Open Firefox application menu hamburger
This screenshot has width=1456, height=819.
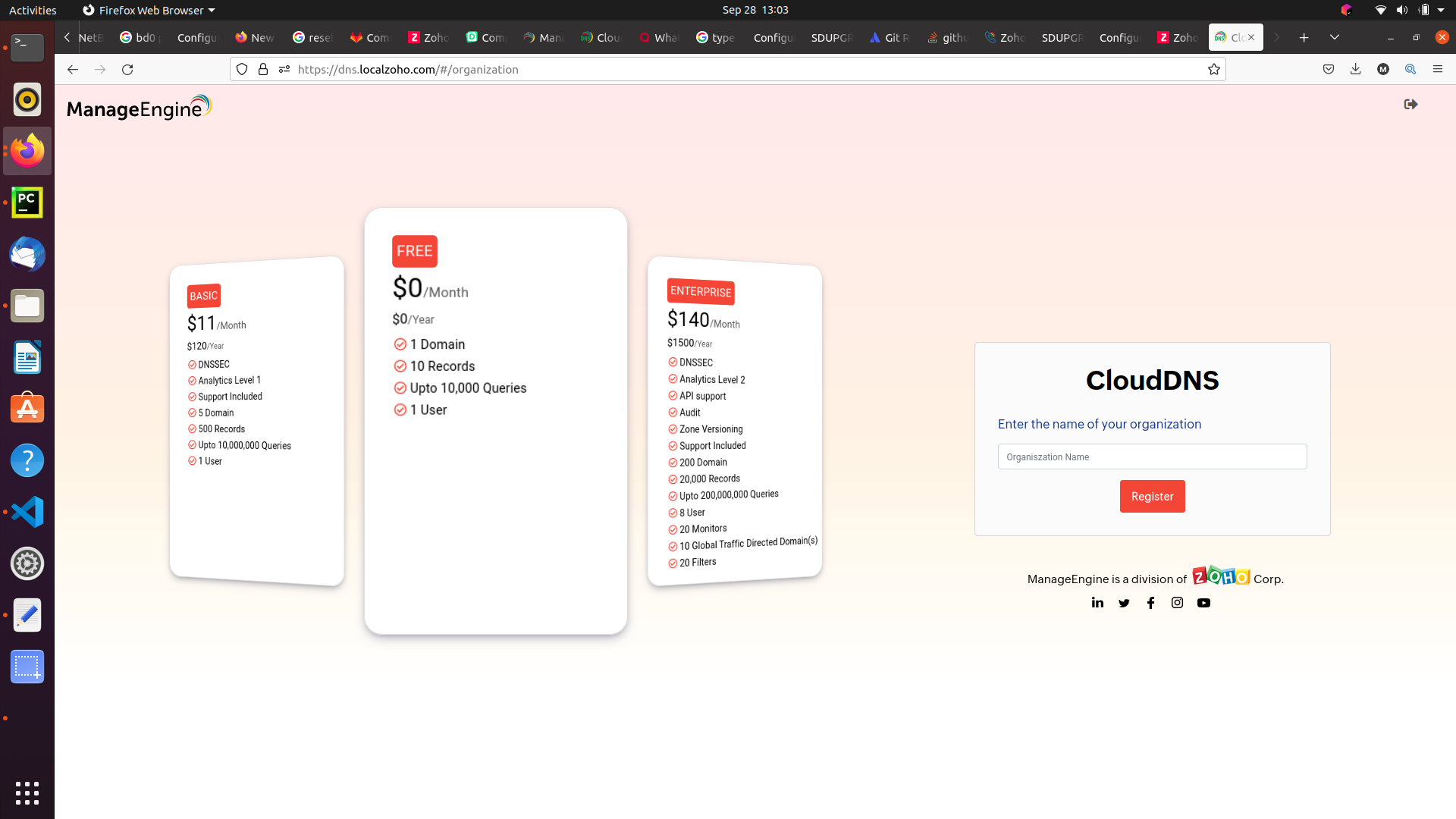coord(1437,69)
